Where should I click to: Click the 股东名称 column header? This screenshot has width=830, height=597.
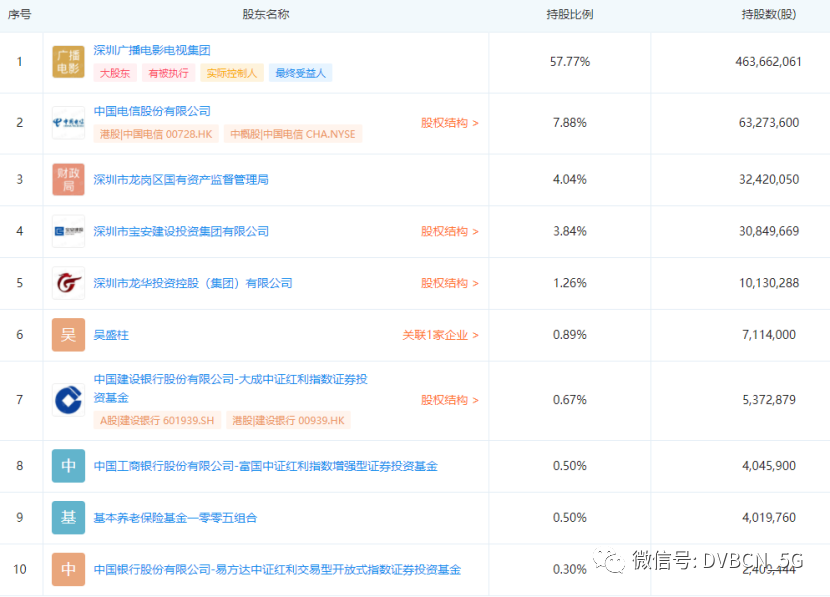(x=266, y=14)
